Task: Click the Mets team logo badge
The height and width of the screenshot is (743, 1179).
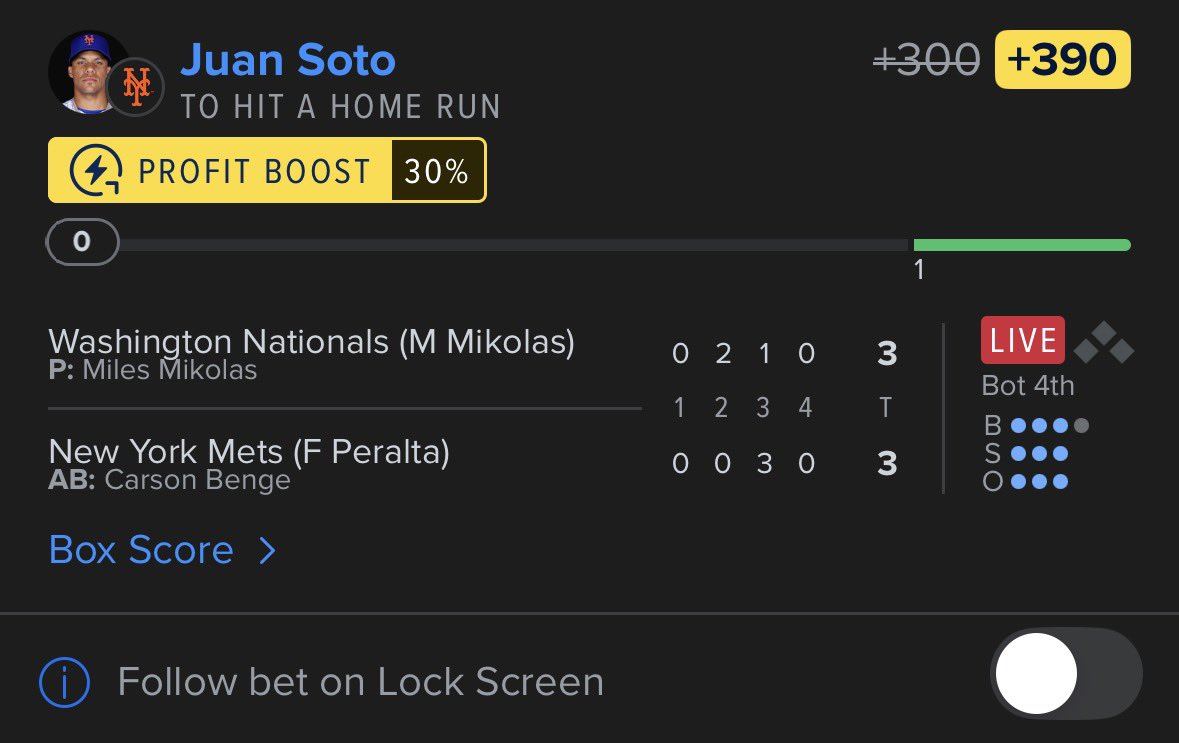Action: pyautogui.click(x=136, y=86)
